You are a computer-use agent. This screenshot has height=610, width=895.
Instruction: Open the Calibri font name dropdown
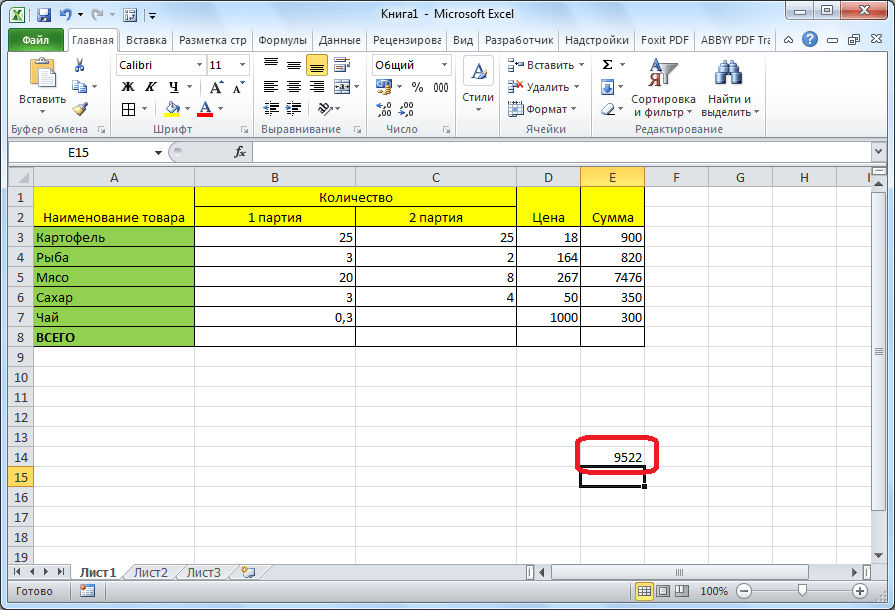pos(198,65)
